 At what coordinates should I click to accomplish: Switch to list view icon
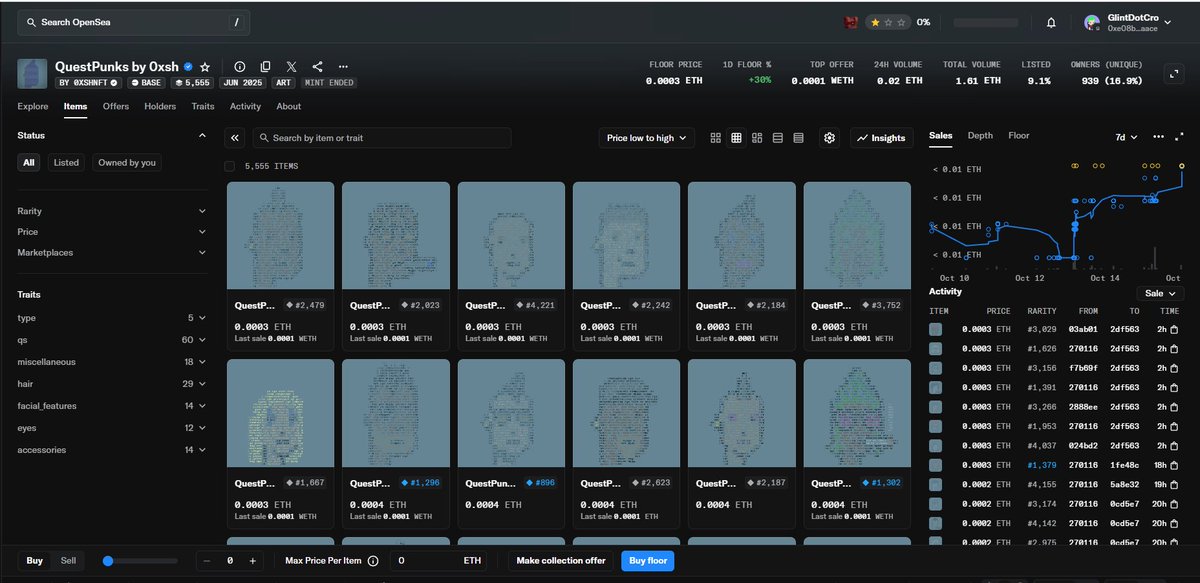[778, 138]
